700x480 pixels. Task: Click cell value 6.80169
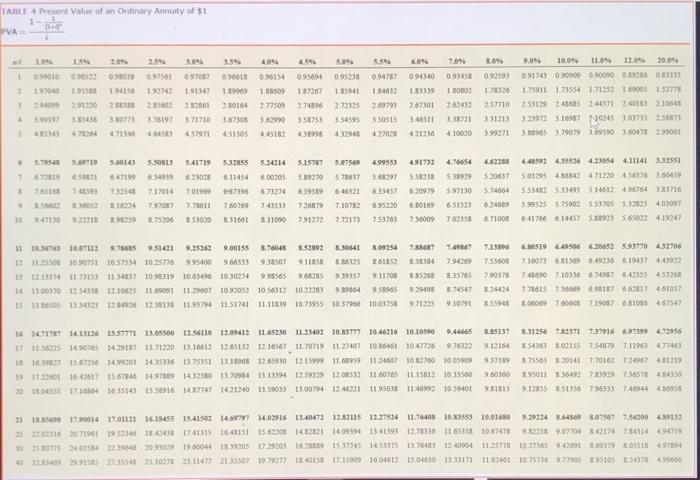(x=422, y=205)
